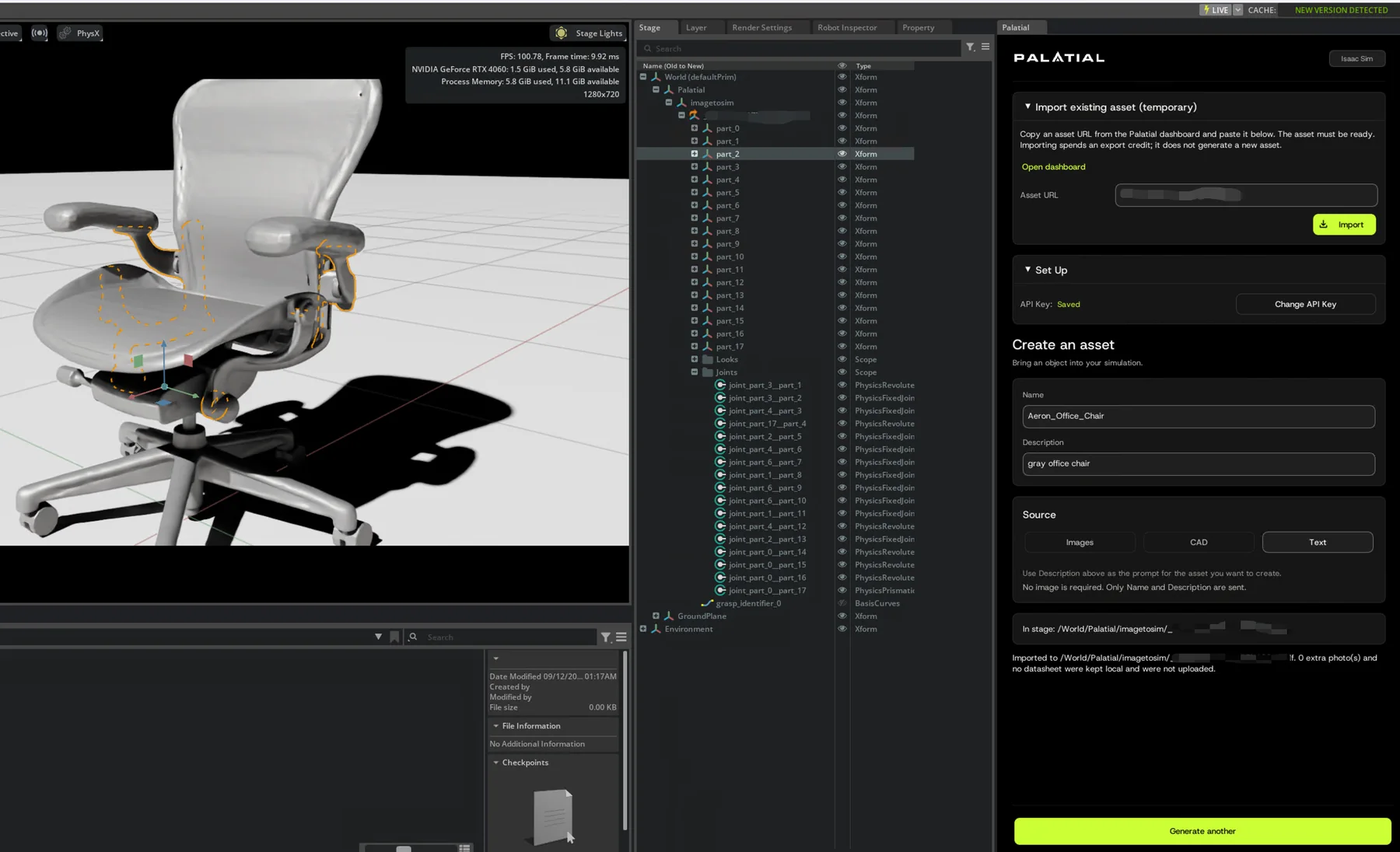Click the GroundPlane prim icon
This screenshot has width=1400, height=852.
pos(669,616)
